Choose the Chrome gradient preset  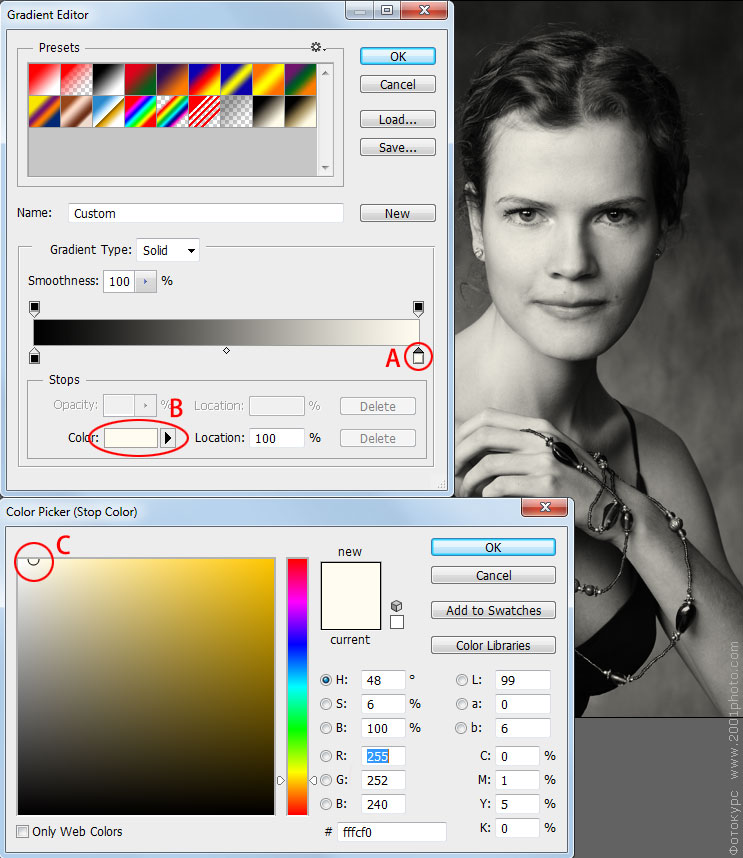pos(108,112)
